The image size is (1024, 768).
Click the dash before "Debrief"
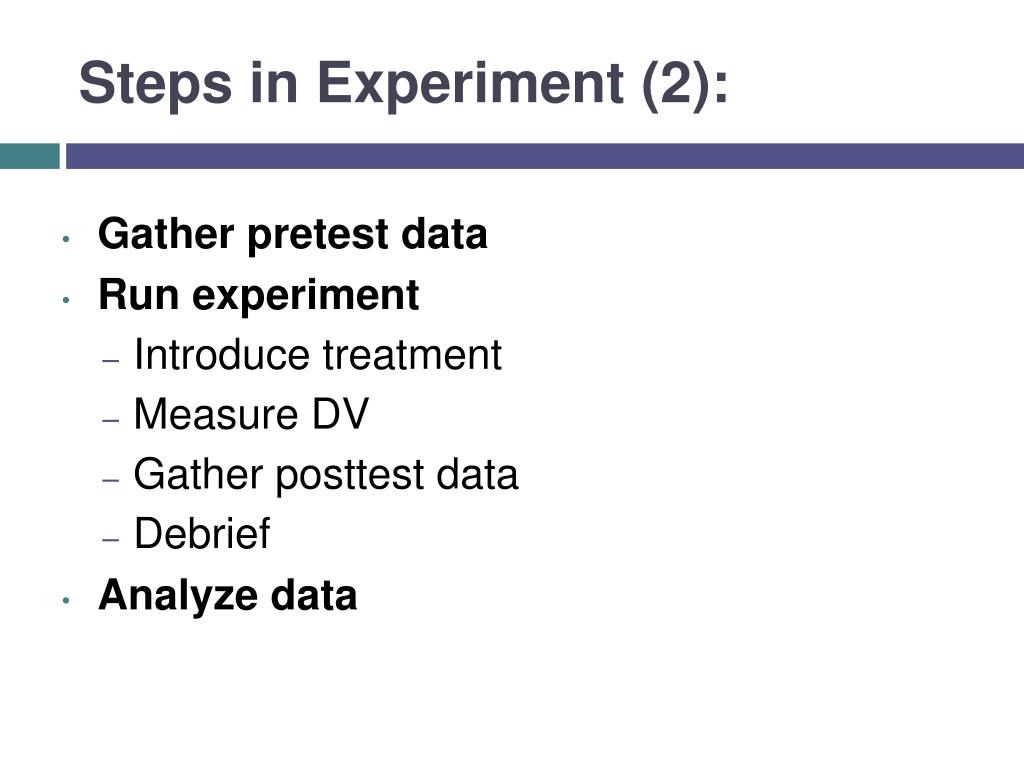[111, 540]
